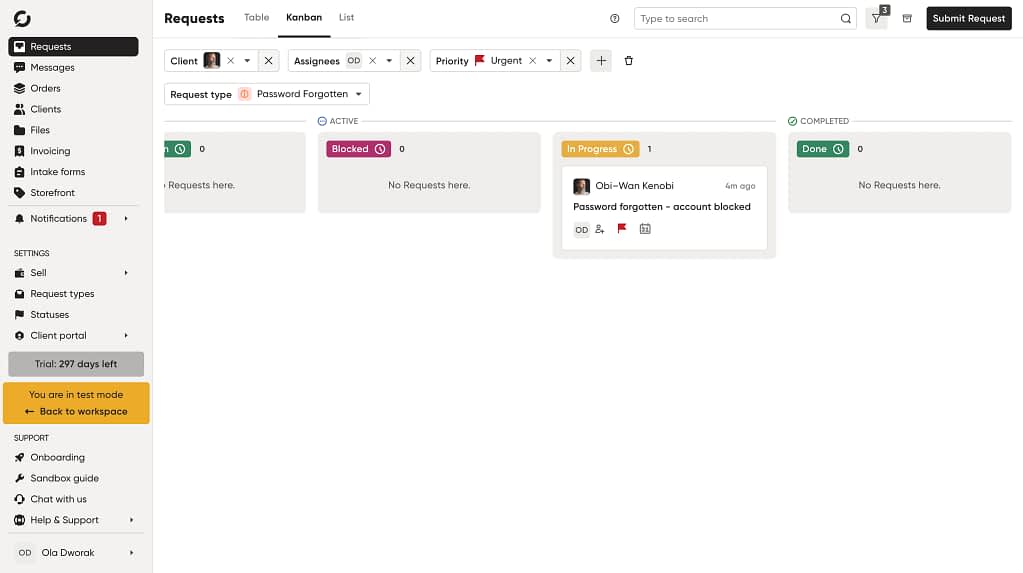This screenshot has width=1023, height=573.
Task: Remove the Priority filter with its outer X
Action: point(570,61)
